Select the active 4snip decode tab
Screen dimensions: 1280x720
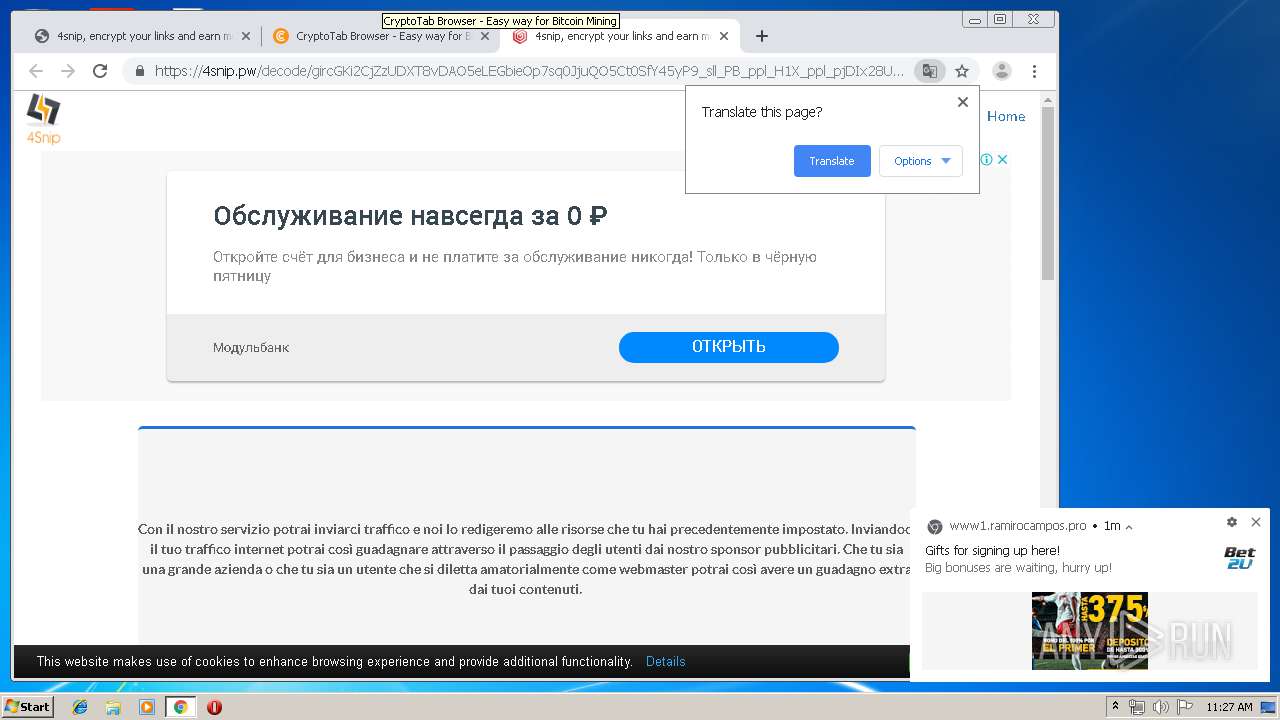point(620,36)
